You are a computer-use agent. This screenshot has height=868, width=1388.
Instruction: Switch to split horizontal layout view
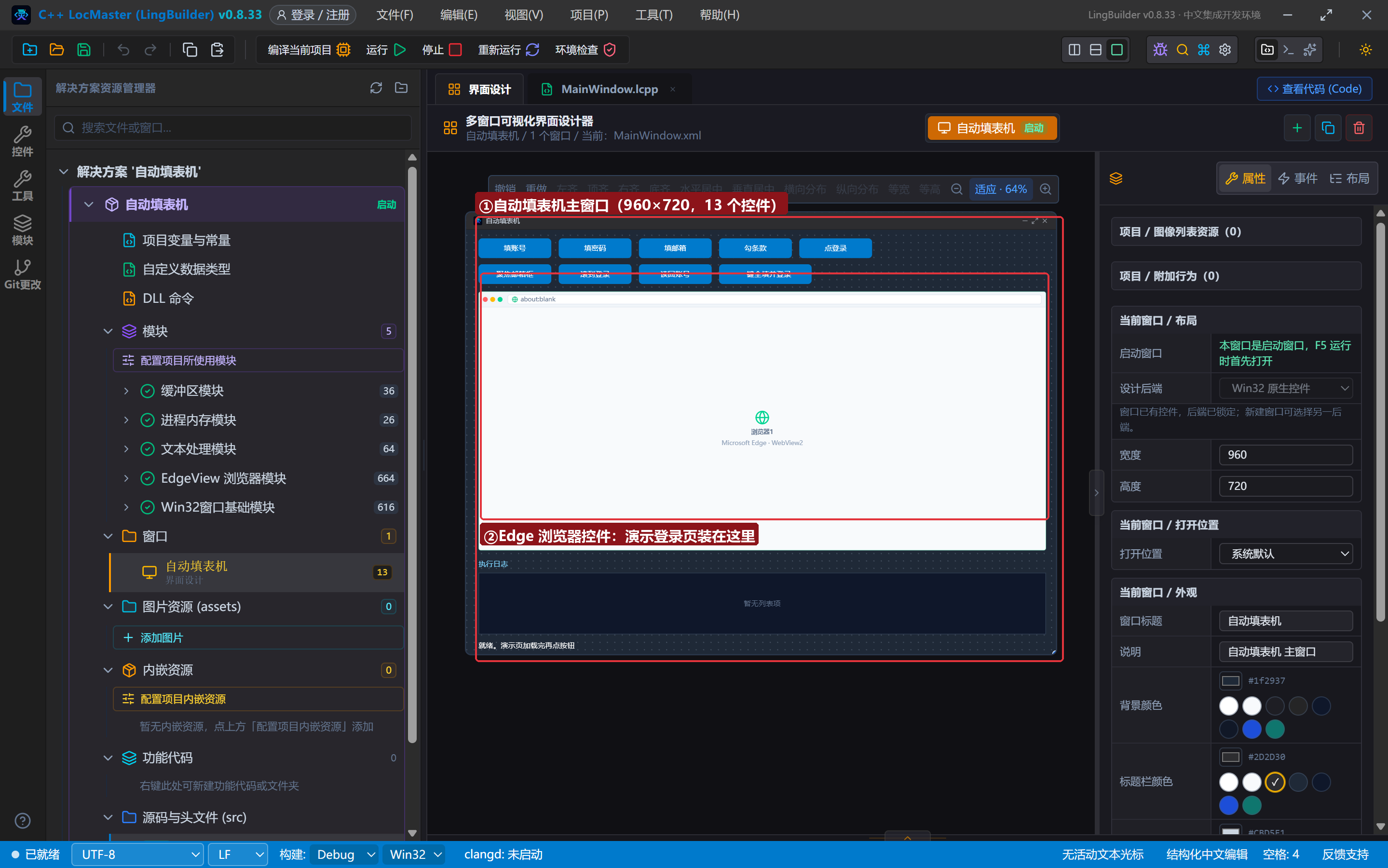[x=1095, y=50]
